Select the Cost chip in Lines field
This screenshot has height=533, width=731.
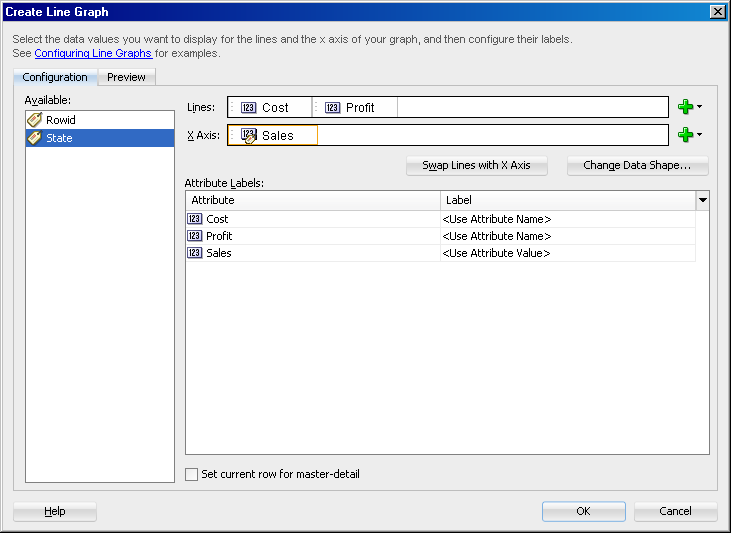click(270, 108)
